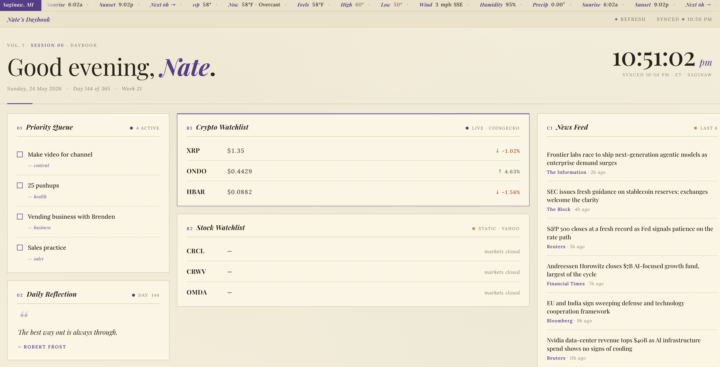Image resolution: width=720 pixels, height=367 pixels.
Task: Click the Crypto Watchlist panel heading
Action: 222,127
